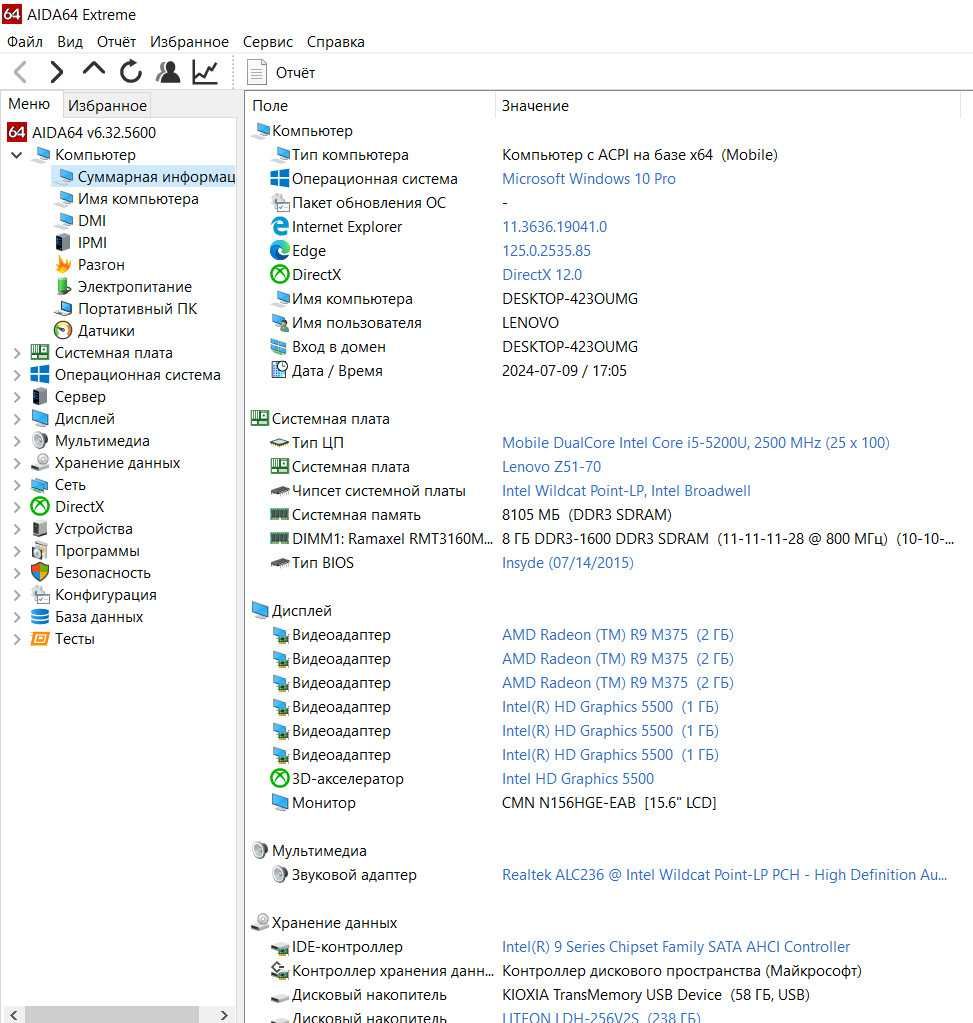Open the Избранное menu in menu bar
The image size is (973, 1023).
189,42
